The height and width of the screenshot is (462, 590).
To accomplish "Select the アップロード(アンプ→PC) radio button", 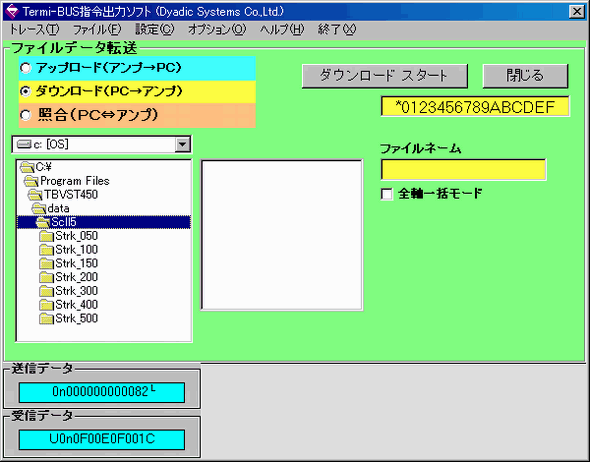I will (26, 68).
